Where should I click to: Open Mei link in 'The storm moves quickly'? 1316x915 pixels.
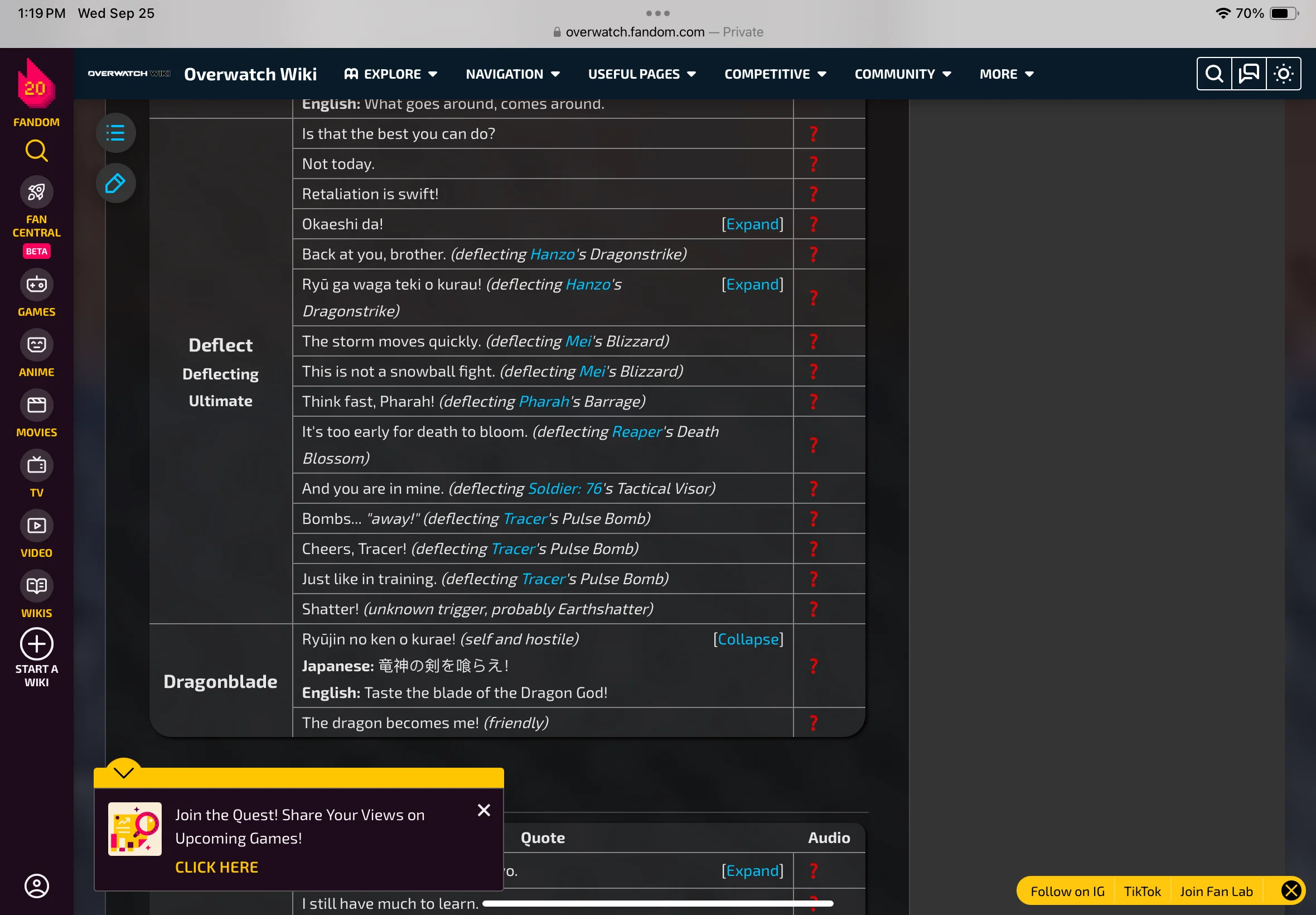[578, 341]
